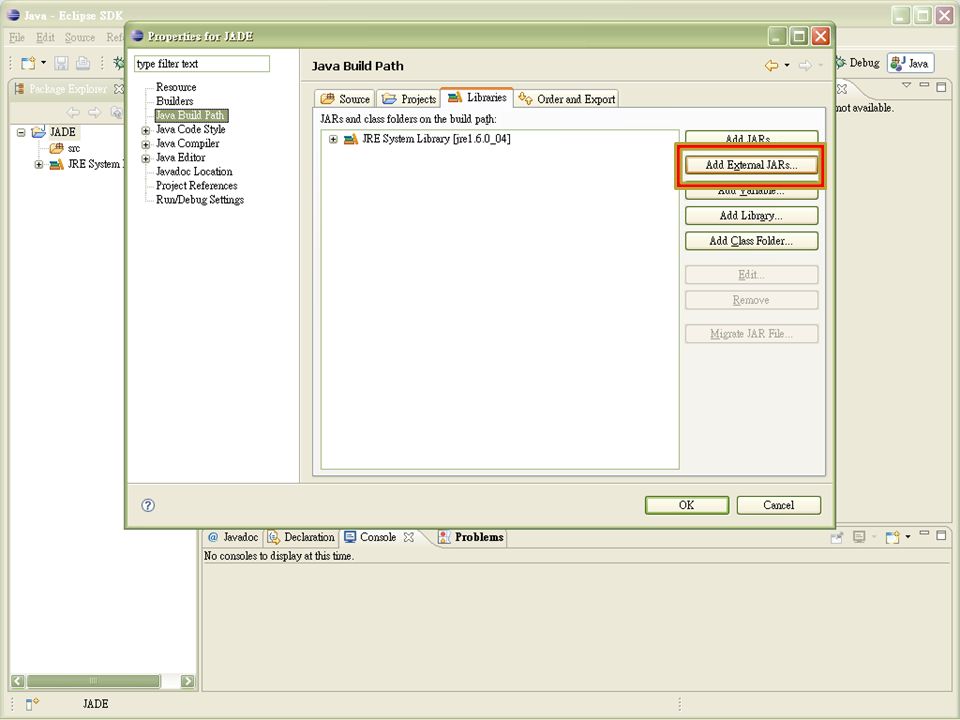Switch to the Projects tab
Viewport: 960px width, 720px height.
408,99
